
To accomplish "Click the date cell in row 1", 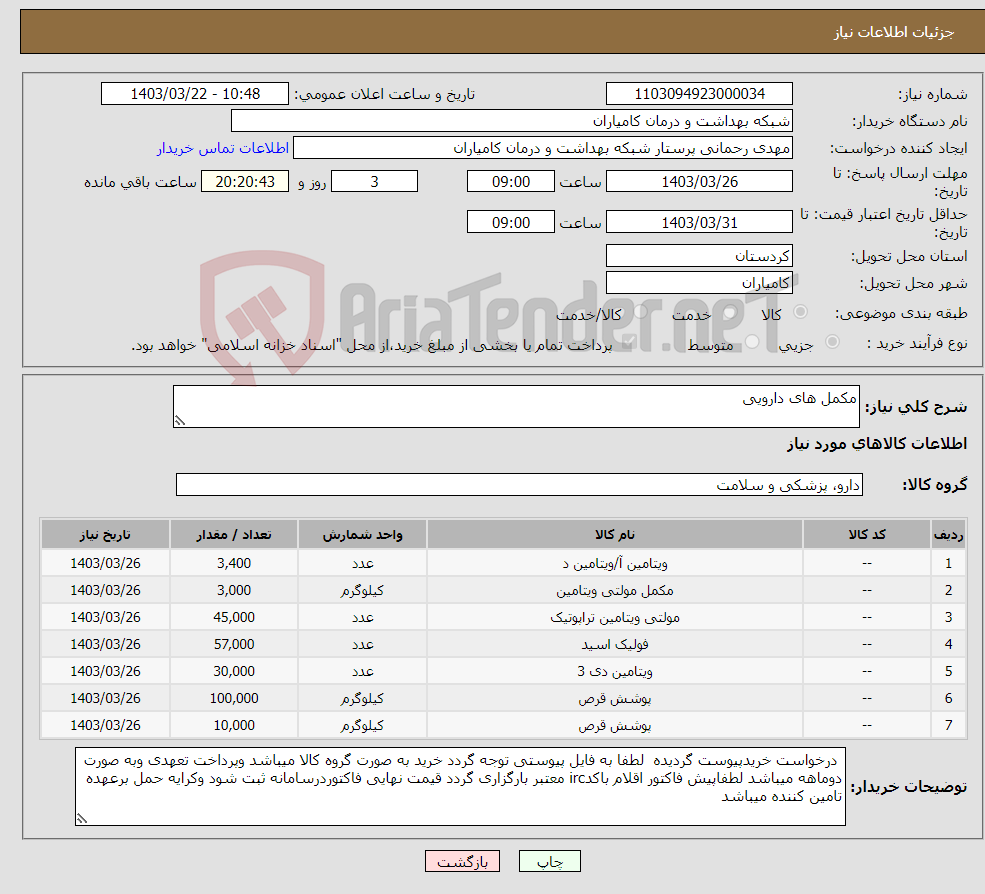I will [x=105, y=564].
